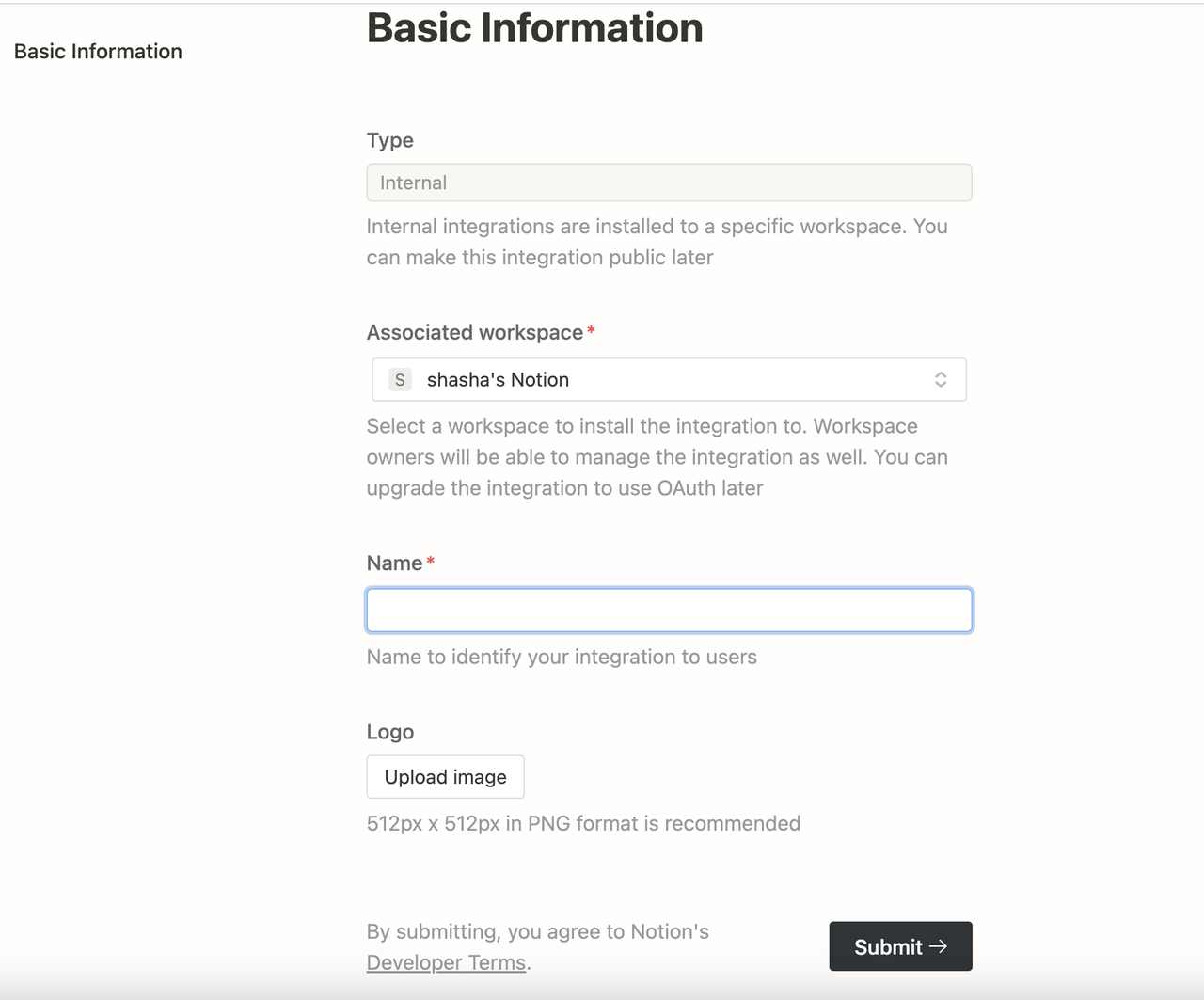
Task: Click the red asterisk beside Associated workspace
Action: [x=591, y=331]
